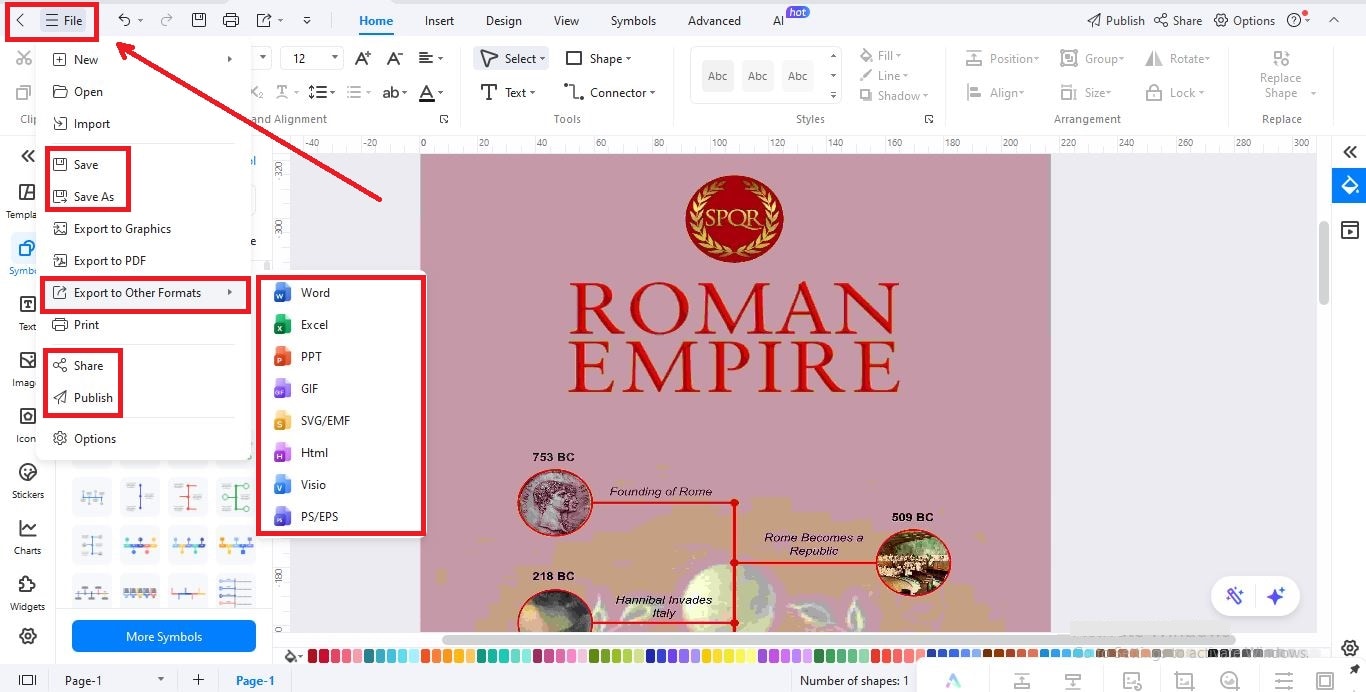Select Visio in the export formats submenu
This screenshot has height=692, width=1366.
click(342, 485)
